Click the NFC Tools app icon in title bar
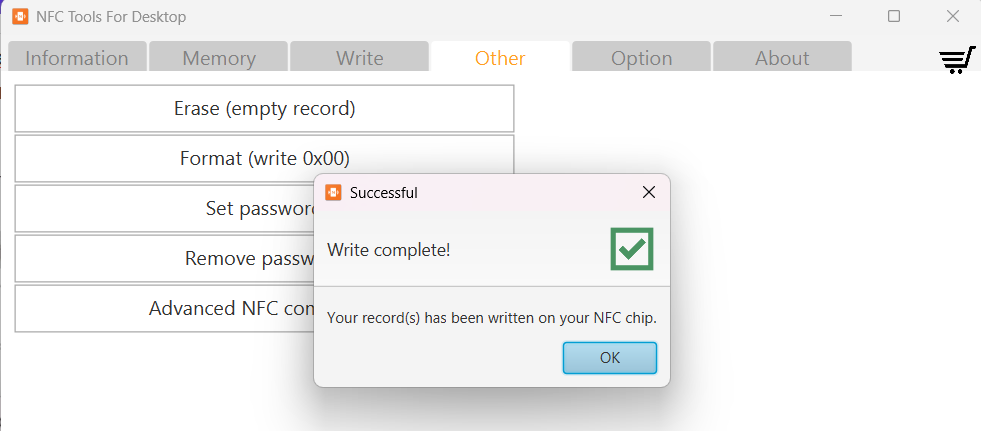 coord(19,16)
